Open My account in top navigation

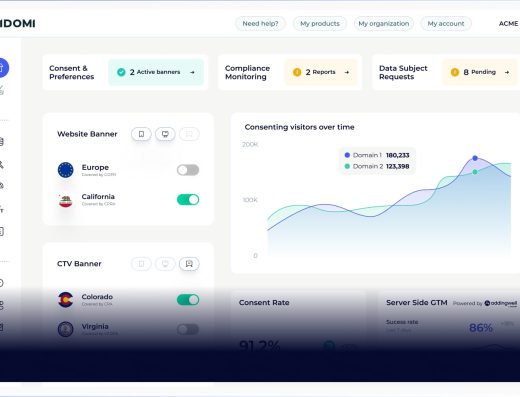[x=446, y=24]
